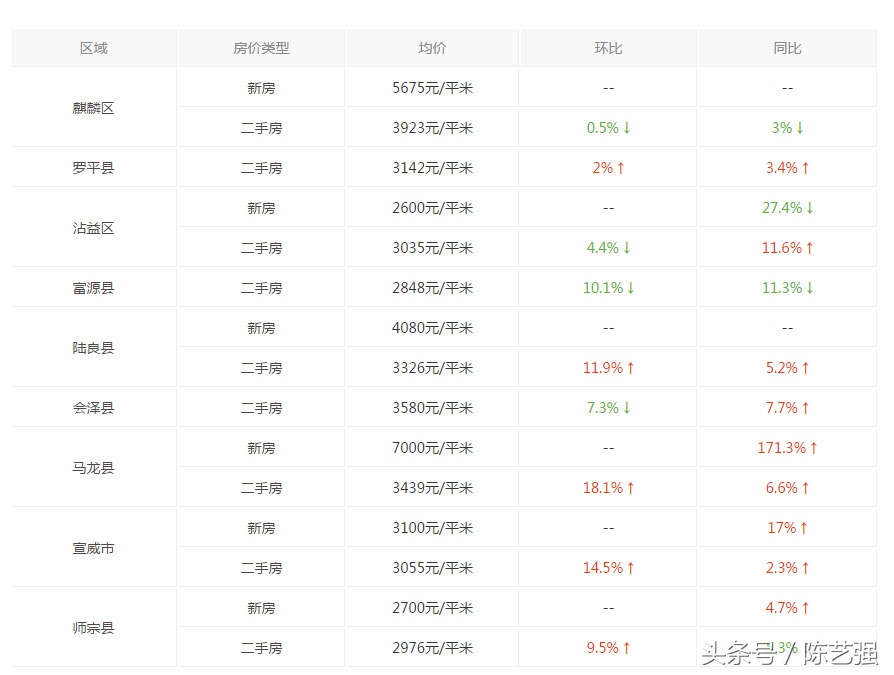Click the 17% increase value
894x675 pixels.
[x=787, y=528]
